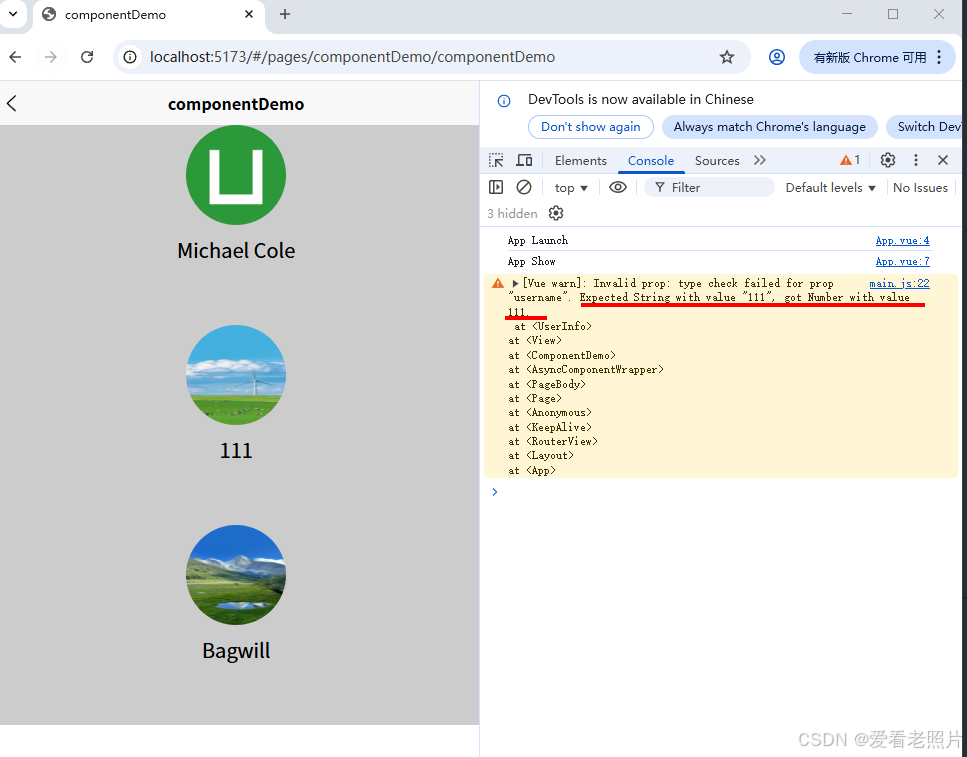This screenshot has width=967, height=757.
Task: Click the 'at <KeepAlive>' stack line
Action: [x=550, y=428]
